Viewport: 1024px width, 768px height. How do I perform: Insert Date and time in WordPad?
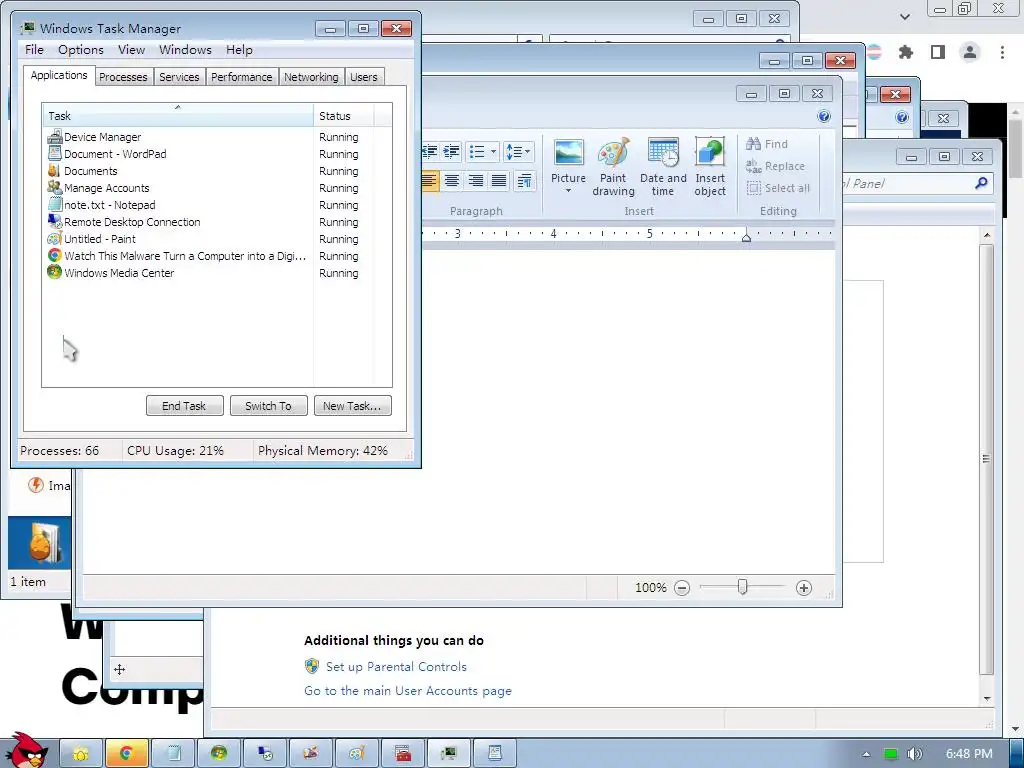663,167
